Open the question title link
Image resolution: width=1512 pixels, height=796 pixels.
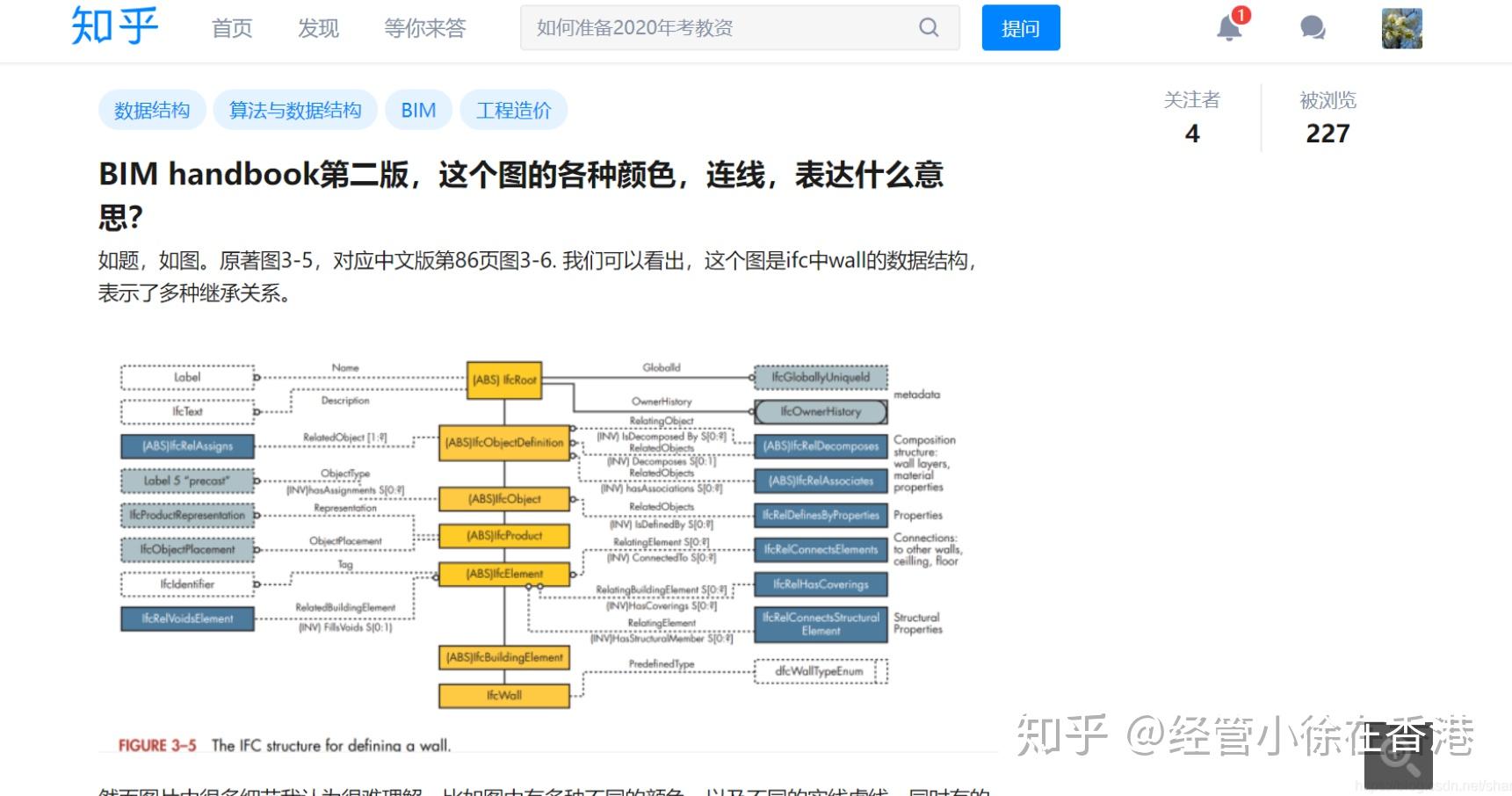pyautogui.click(x=521, y=175)
